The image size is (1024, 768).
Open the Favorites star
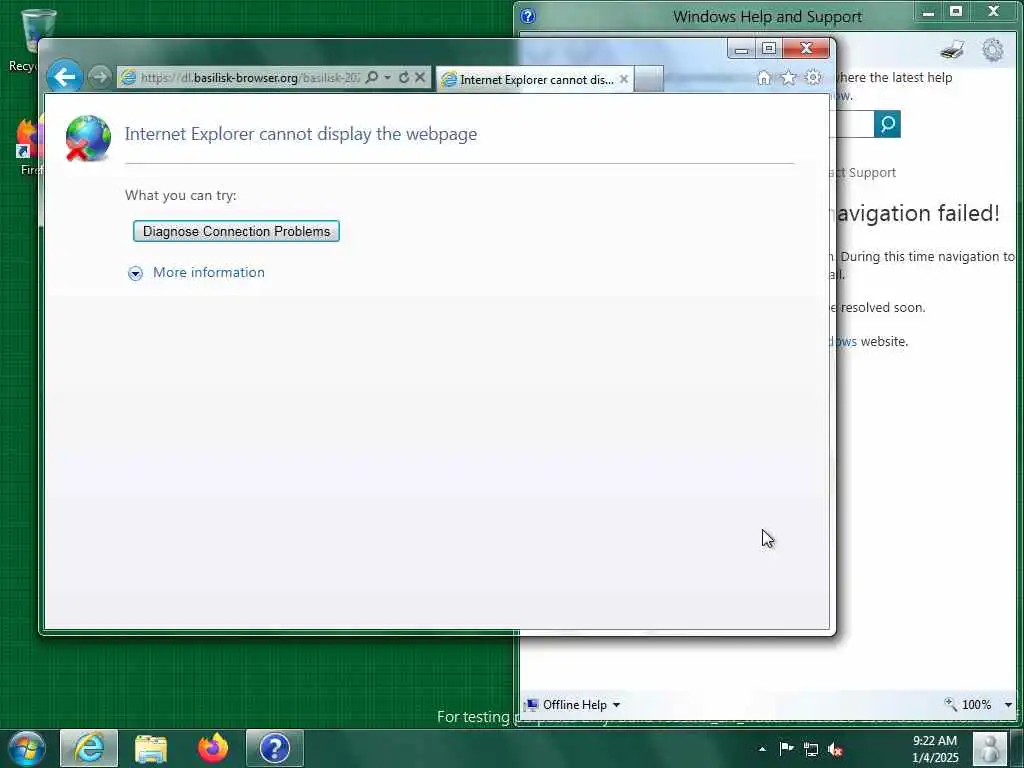(x=788, y=78)
